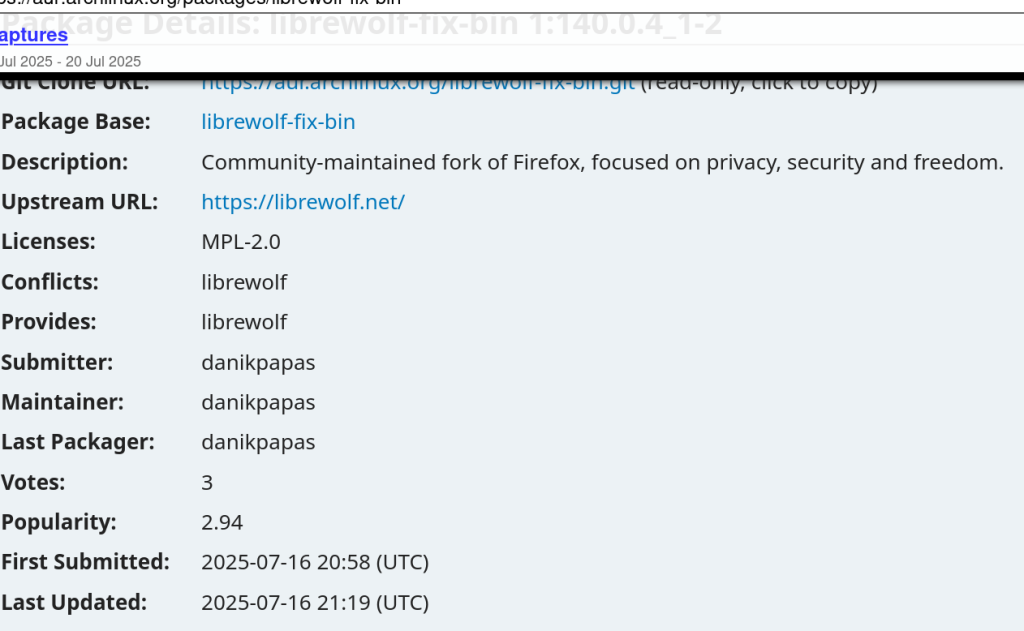Image resolution: width=1024 pixels, height=631 pixels.
Task: Click the Wayback URL address field
Action: coord(200,3)
